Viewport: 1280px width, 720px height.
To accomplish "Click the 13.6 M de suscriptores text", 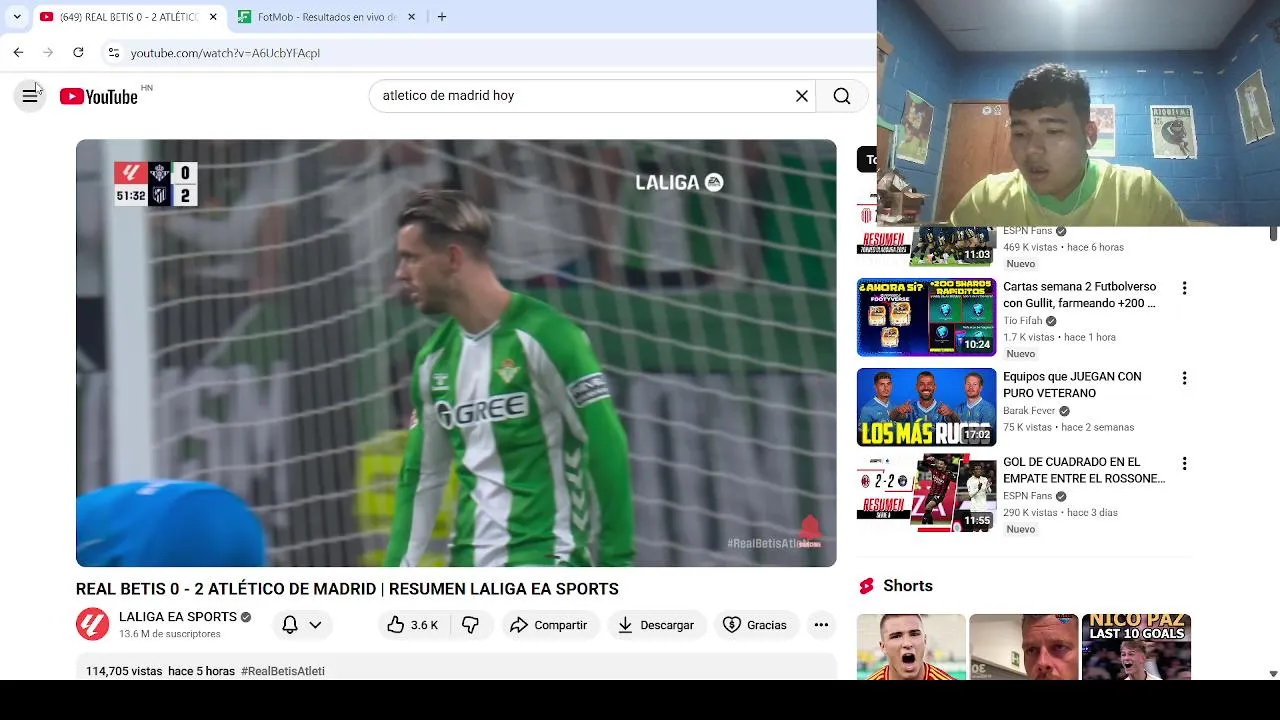I will pos(170,634).
